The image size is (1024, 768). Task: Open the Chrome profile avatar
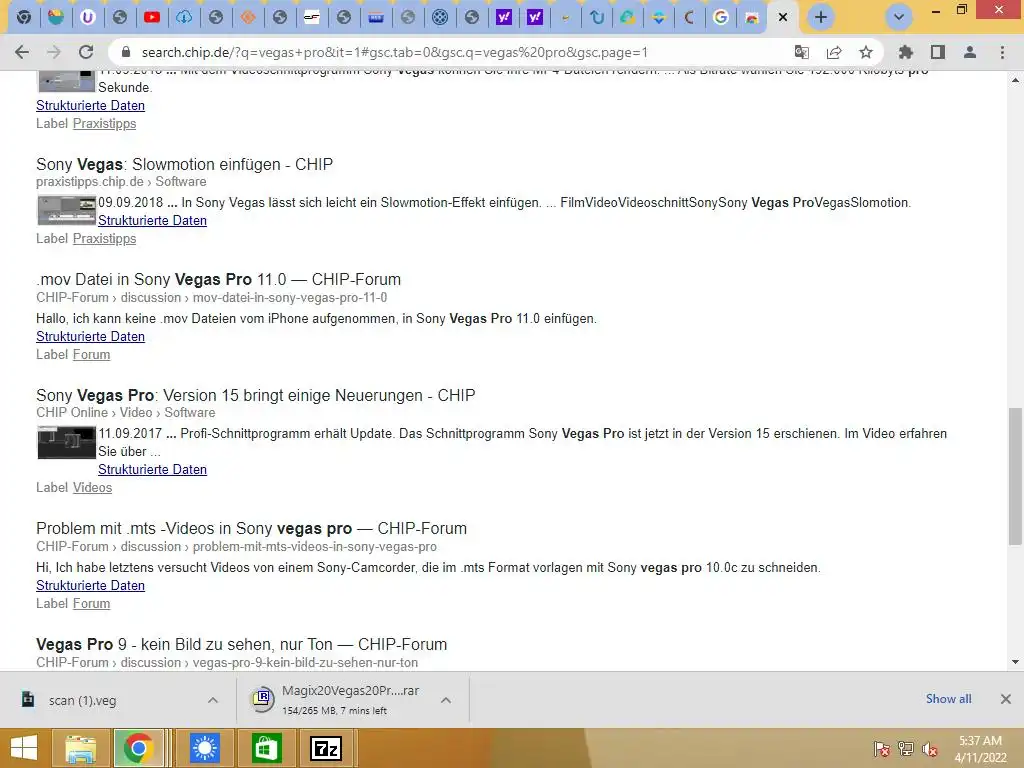click(970, 52)
